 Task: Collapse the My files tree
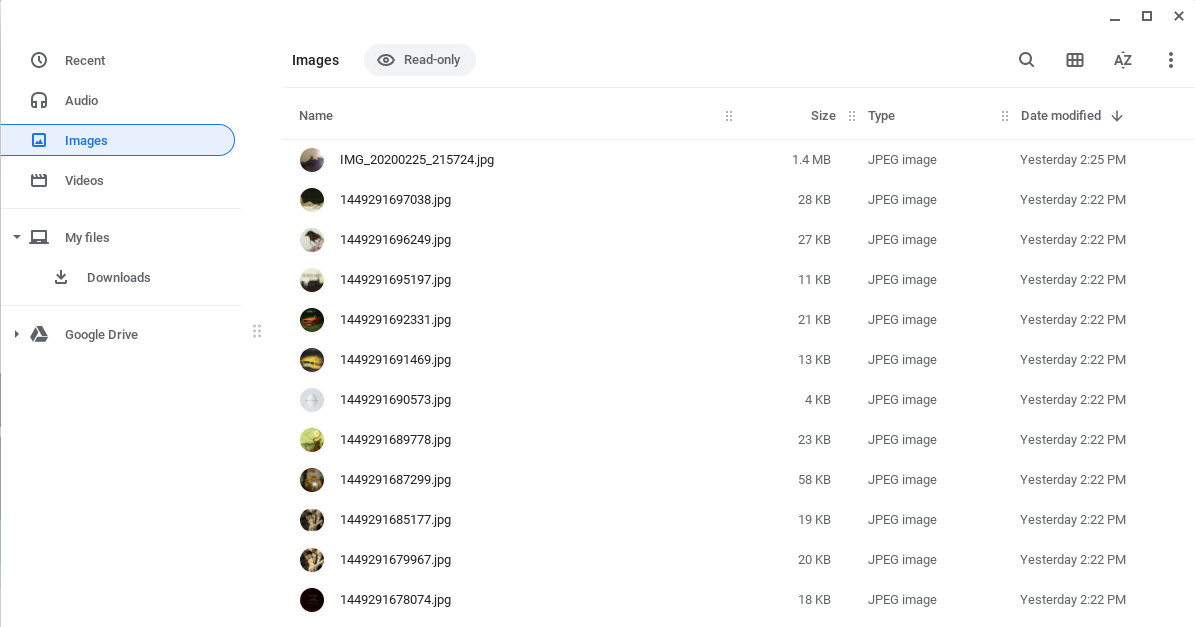16,238
